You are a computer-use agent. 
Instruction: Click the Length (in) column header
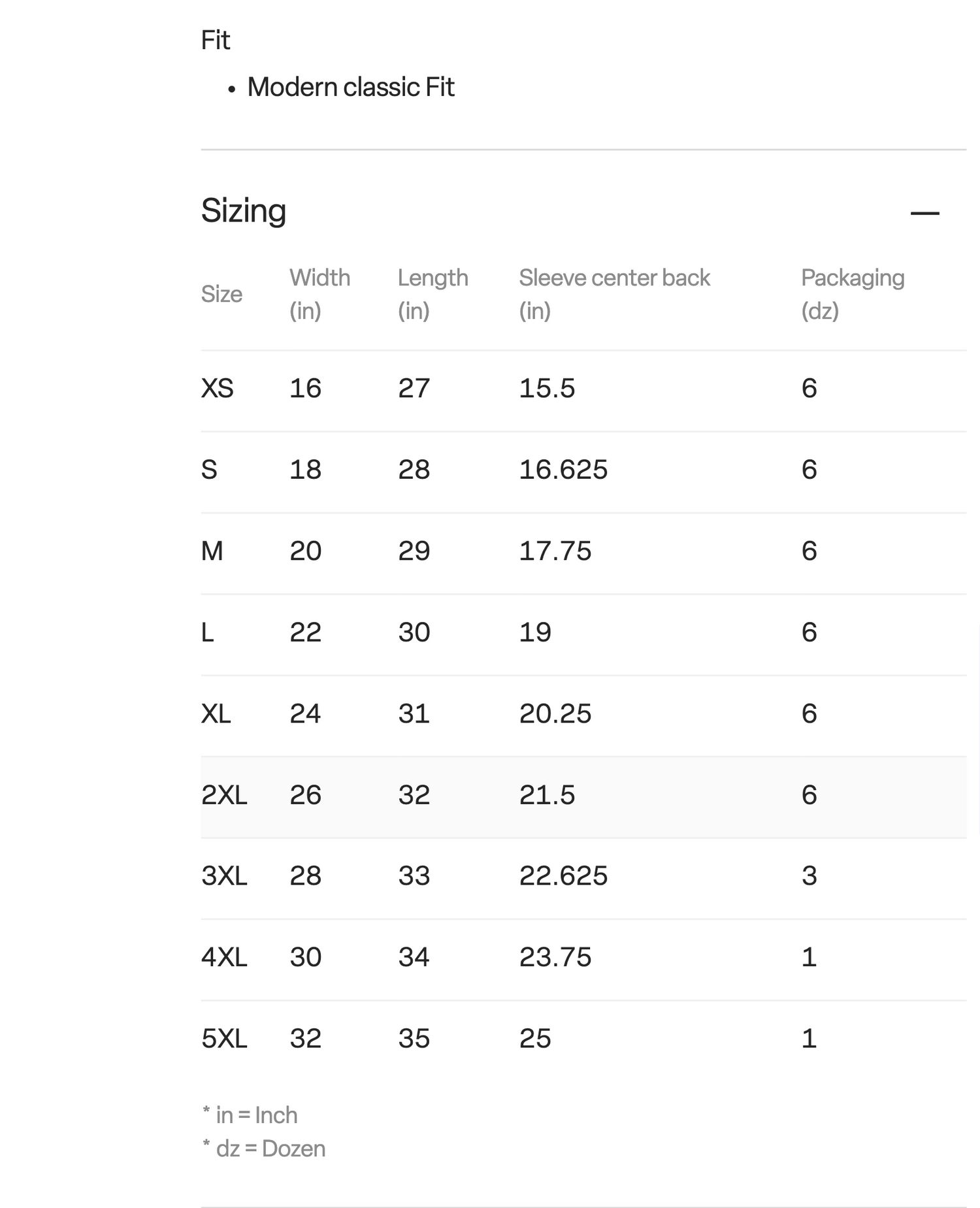[x=433, y=294]
